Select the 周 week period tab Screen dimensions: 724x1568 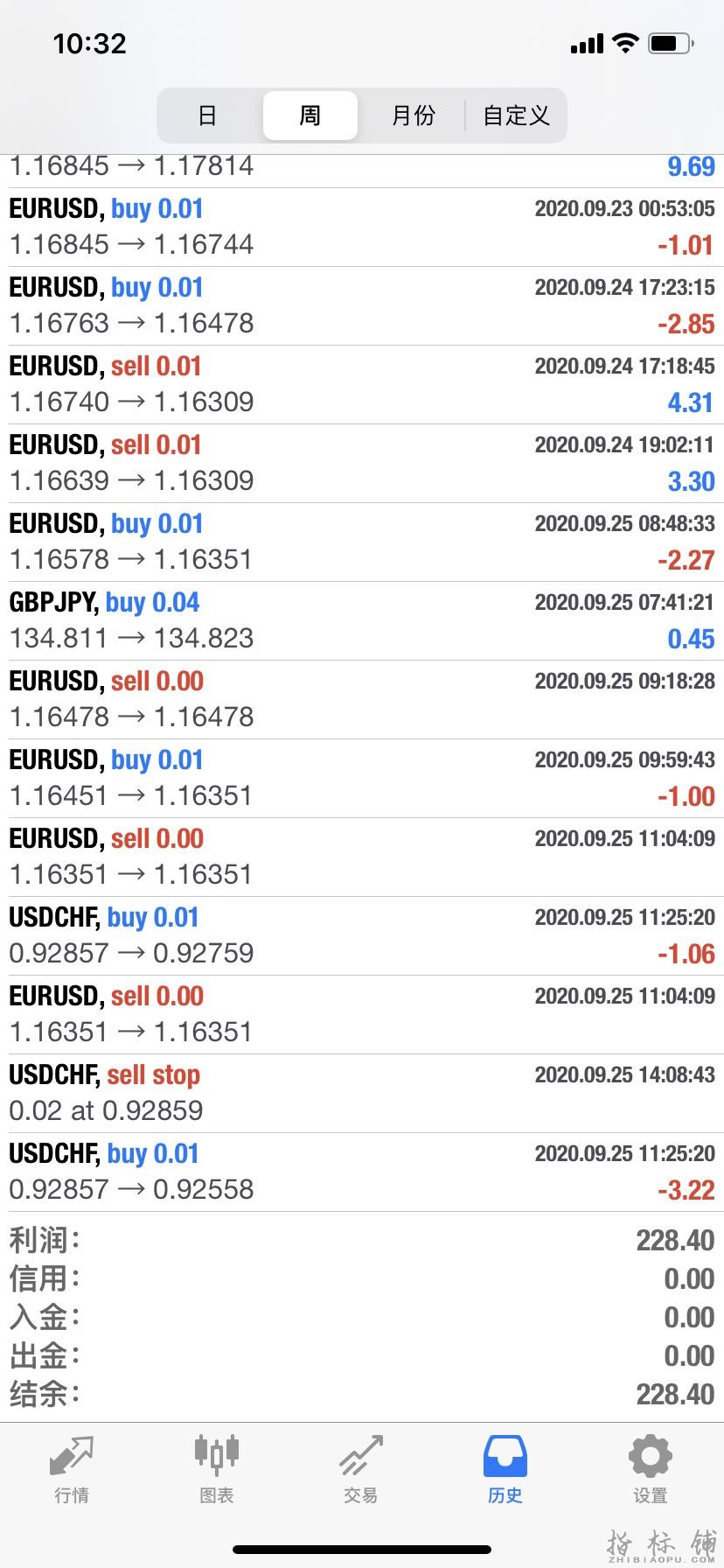(x=310, y=115)
